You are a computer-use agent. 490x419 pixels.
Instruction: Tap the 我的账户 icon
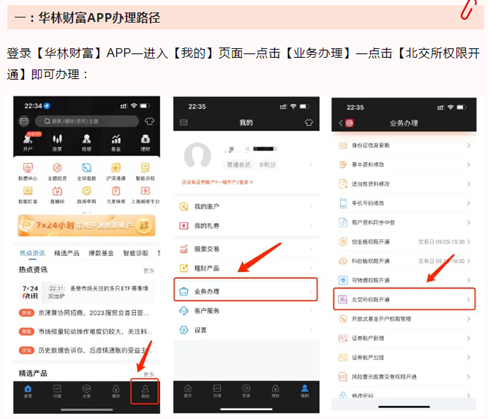click(184, 207)
